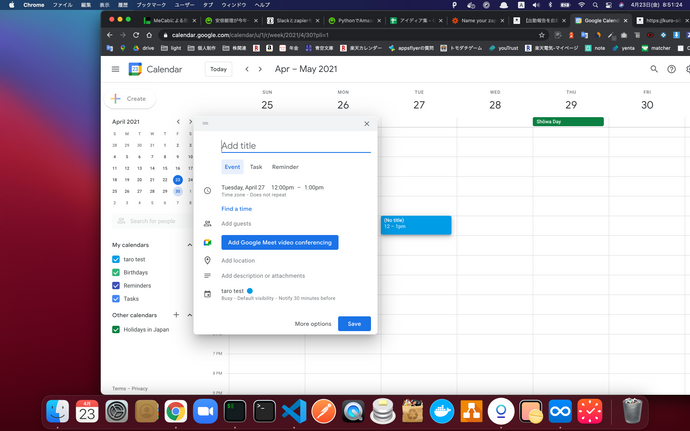The image size is (690, 431).
Task: Open date picker Tuesday, April 27
Action: pyautogui.click(x=243, y=188)
